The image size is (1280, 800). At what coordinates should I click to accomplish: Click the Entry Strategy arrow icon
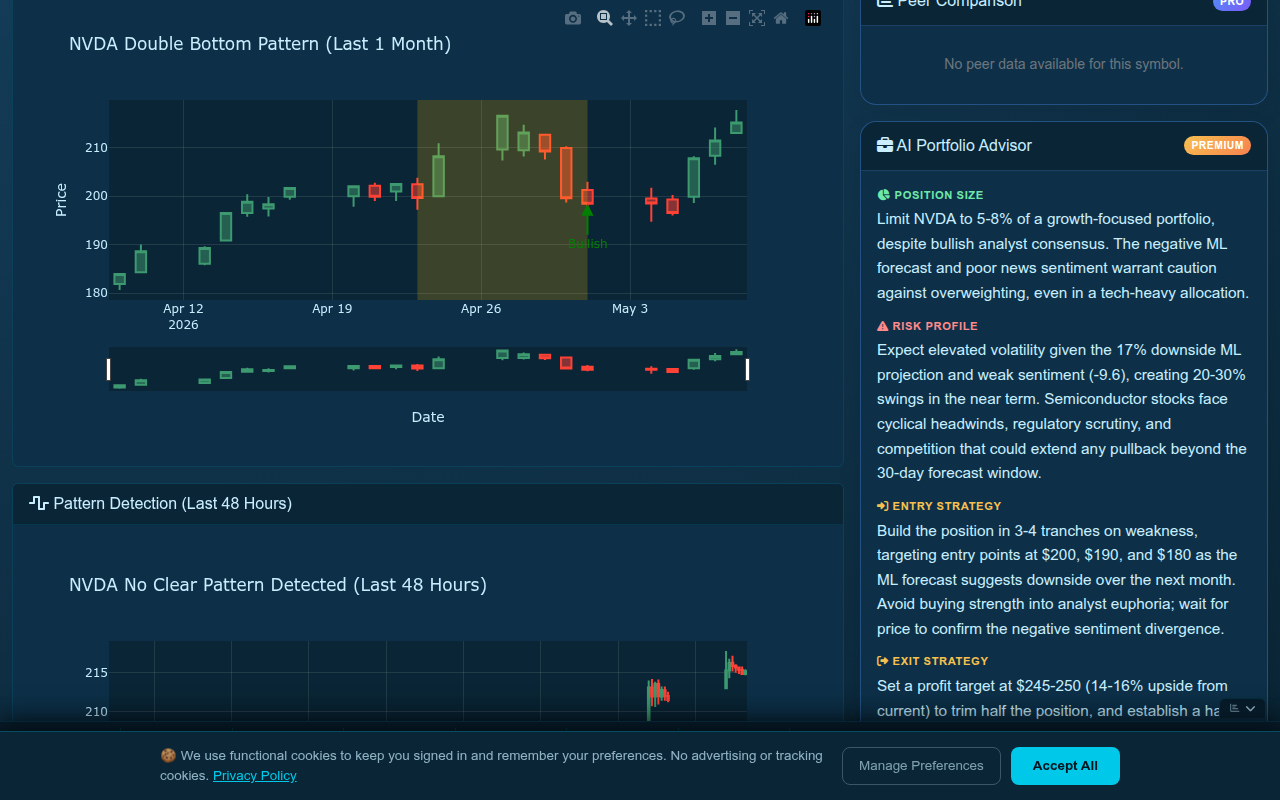point(883,506)
